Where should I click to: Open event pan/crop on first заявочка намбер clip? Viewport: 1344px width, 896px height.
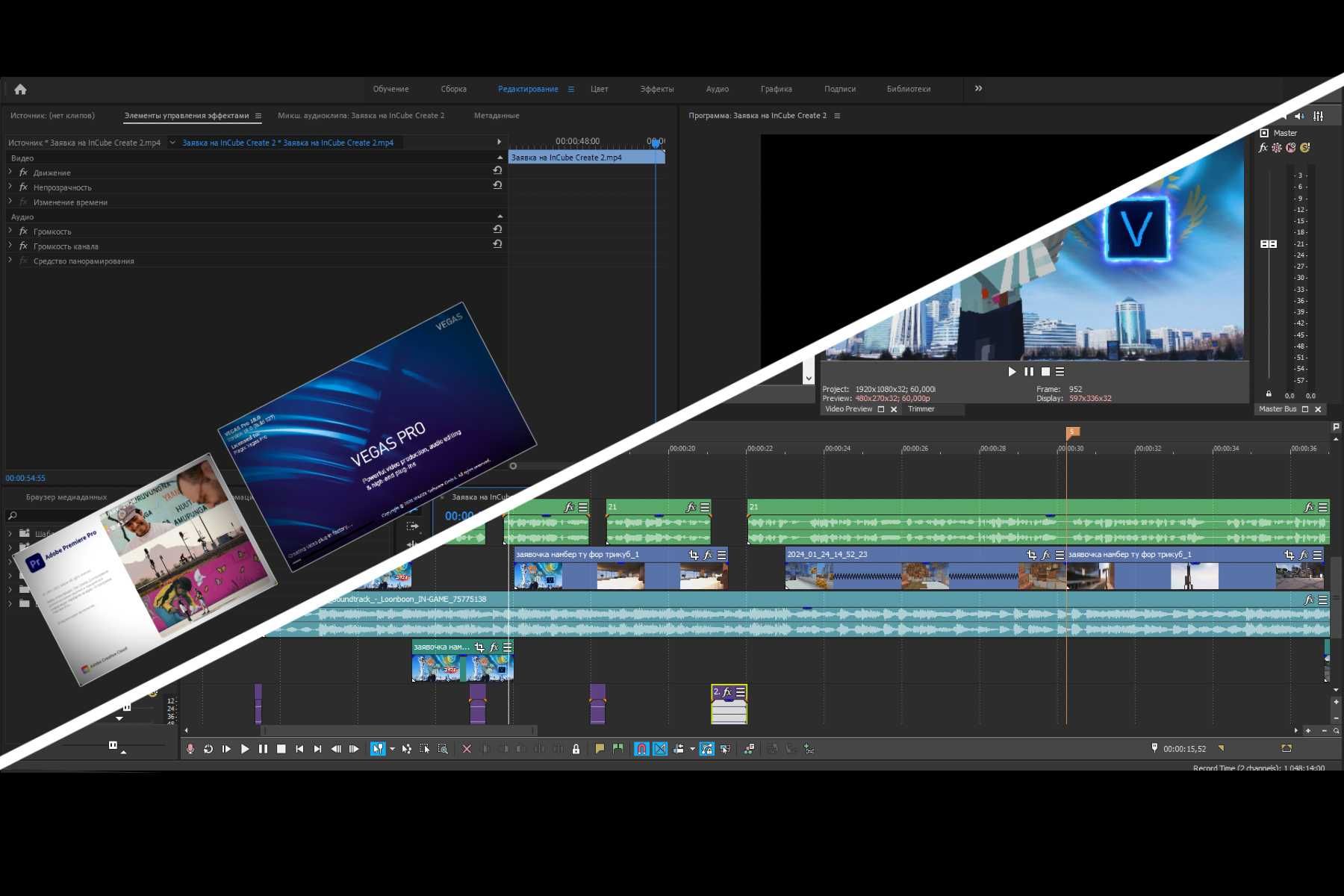click(x=694, y=555)
